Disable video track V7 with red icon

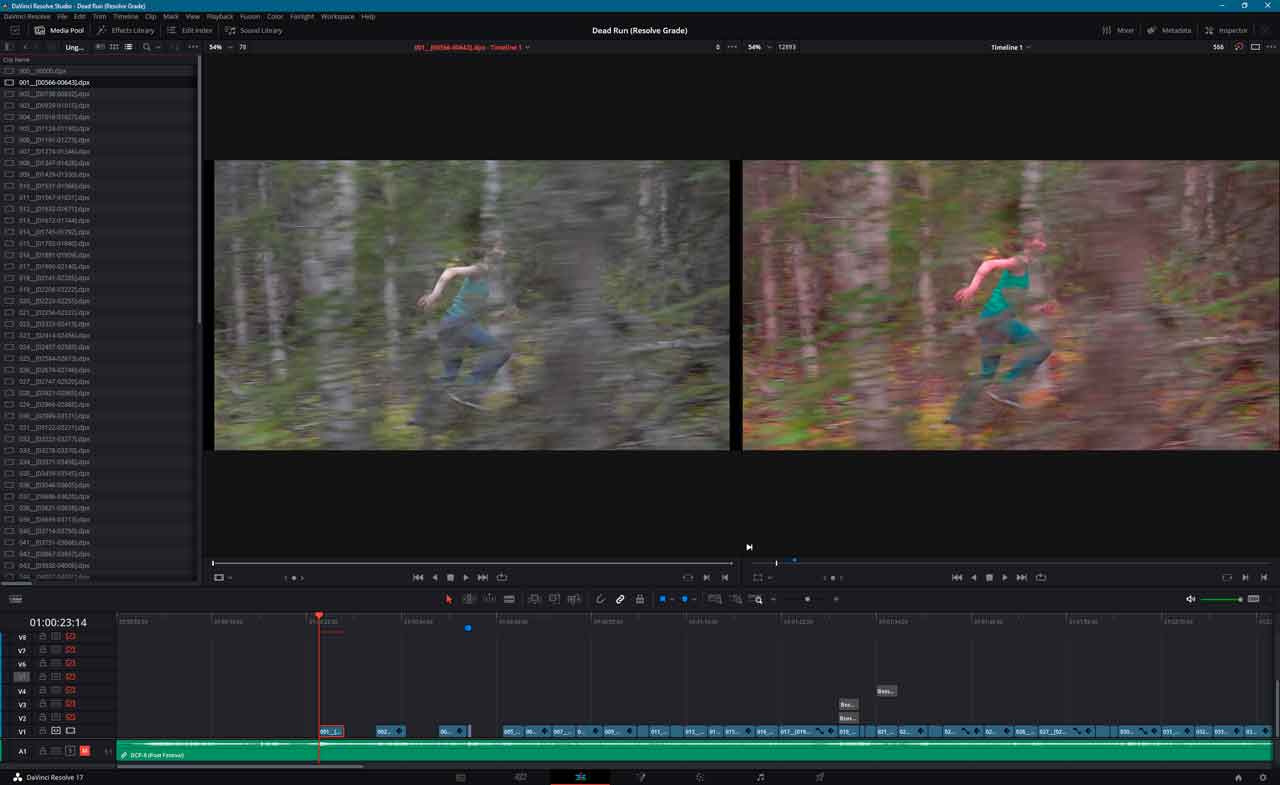[x=71, y=650]
